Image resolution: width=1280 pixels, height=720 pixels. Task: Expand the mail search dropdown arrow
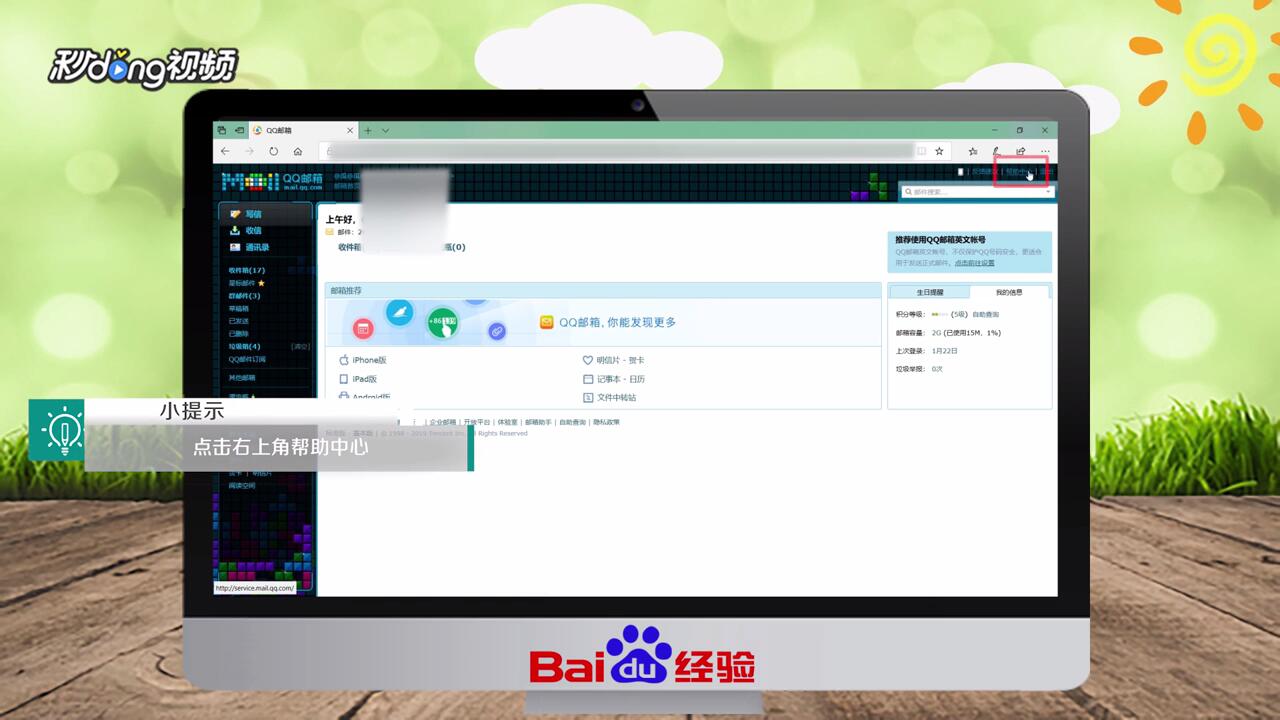(1048, 191)
